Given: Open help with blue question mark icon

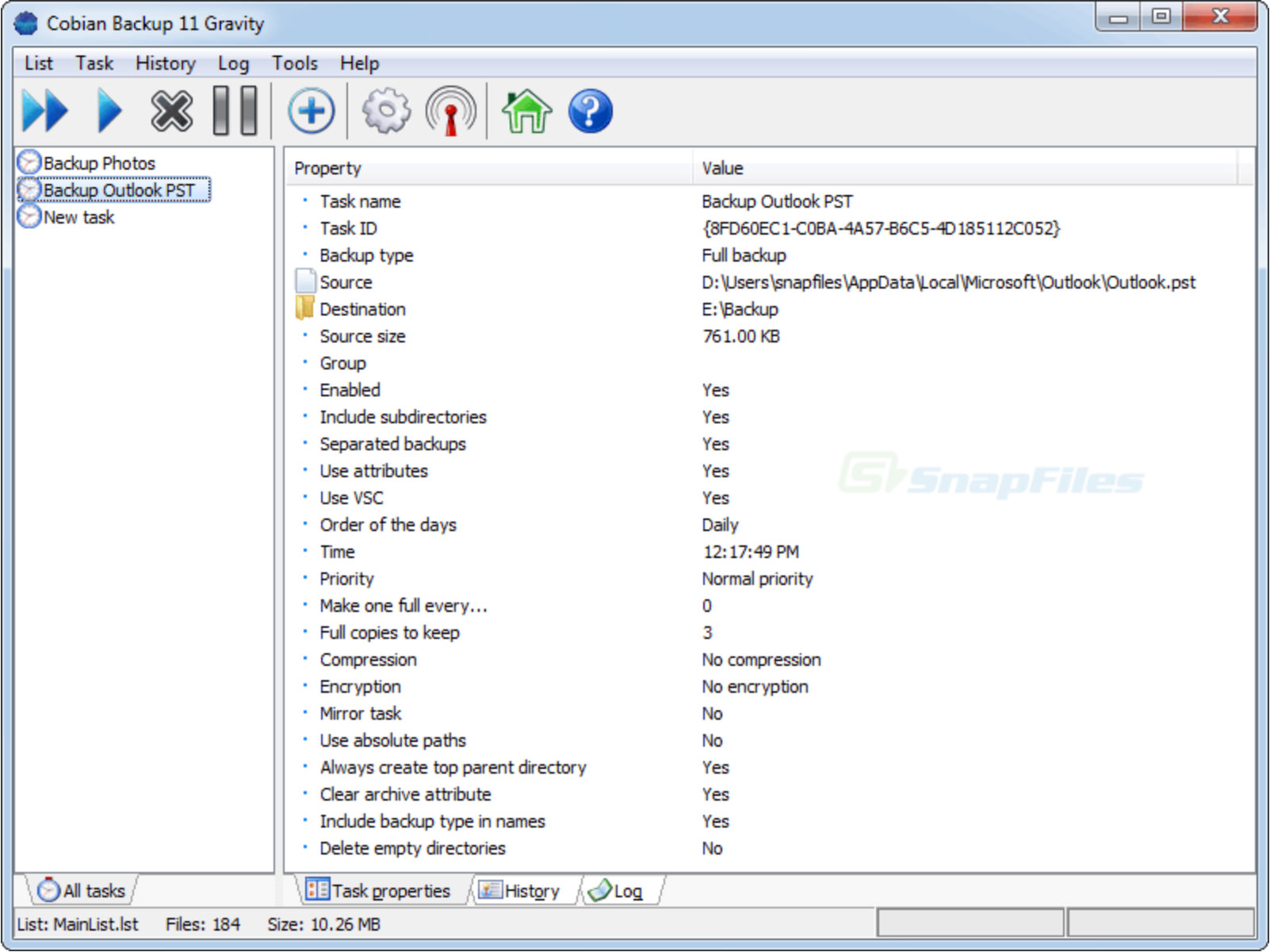Looking at the screenshot, I should click(x=591, y=111).
